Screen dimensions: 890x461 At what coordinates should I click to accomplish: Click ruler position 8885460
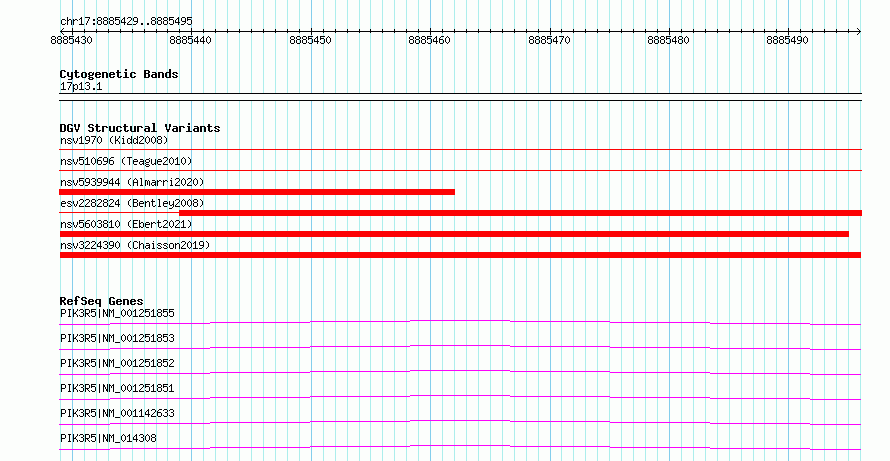tap(430, 40)
